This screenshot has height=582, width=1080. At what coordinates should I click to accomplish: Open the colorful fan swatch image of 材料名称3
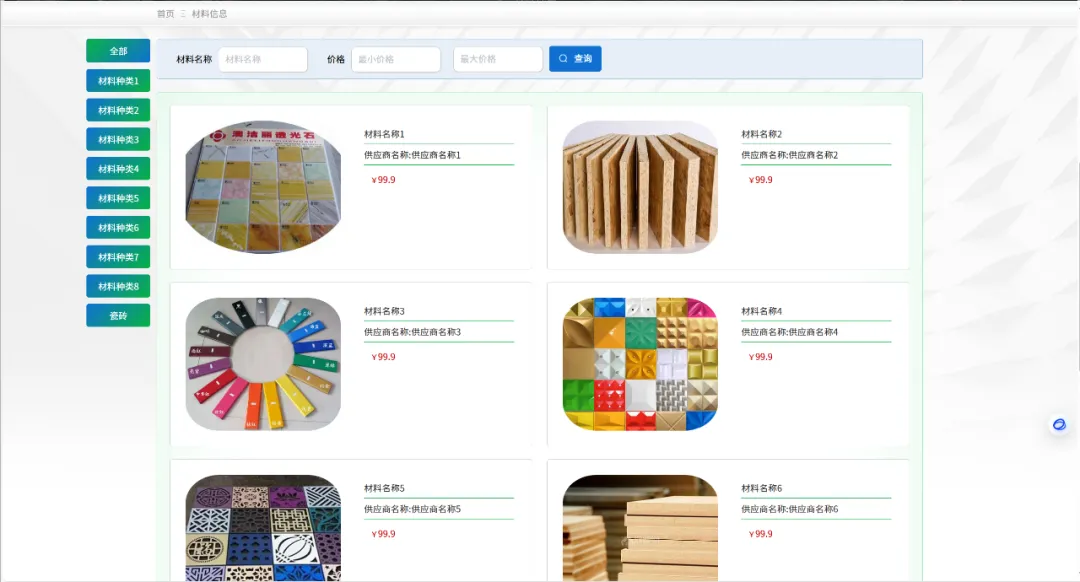(263, 364)
